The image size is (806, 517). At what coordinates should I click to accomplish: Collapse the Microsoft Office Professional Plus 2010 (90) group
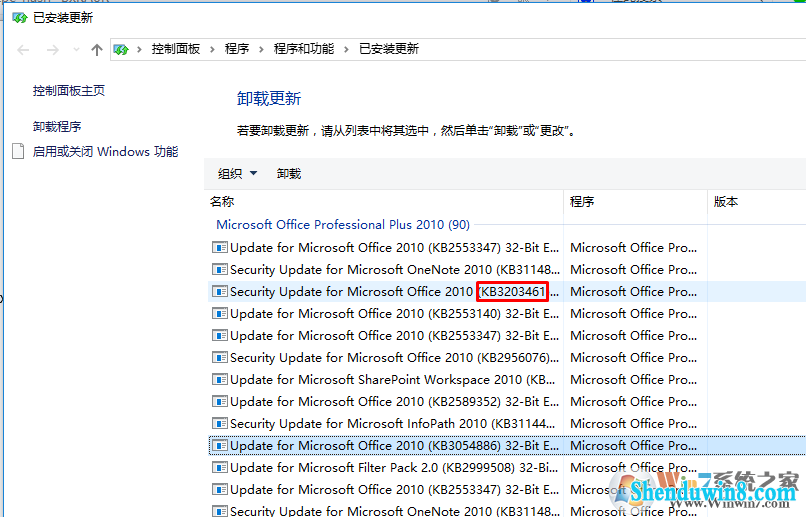click(343, 225)
